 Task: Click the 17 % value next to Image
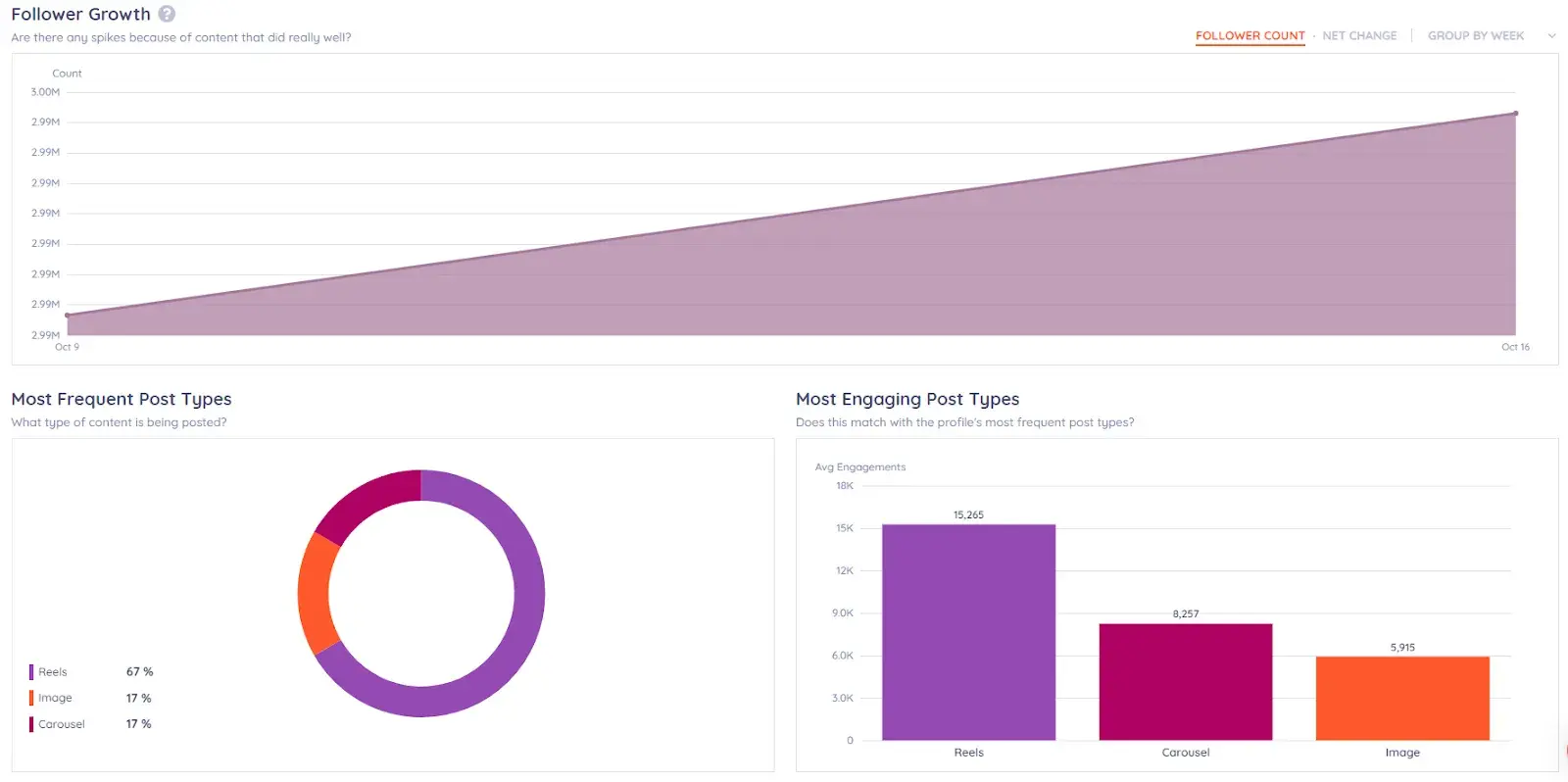[x=138, y=698]
